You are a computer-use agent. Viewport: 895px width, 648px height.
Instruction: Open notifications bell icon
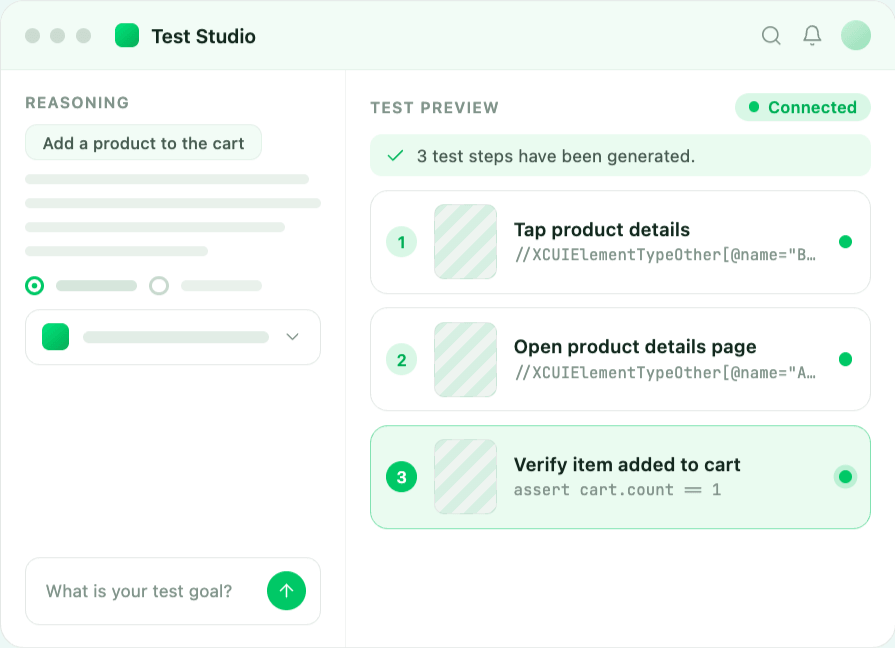pos(812,35)
